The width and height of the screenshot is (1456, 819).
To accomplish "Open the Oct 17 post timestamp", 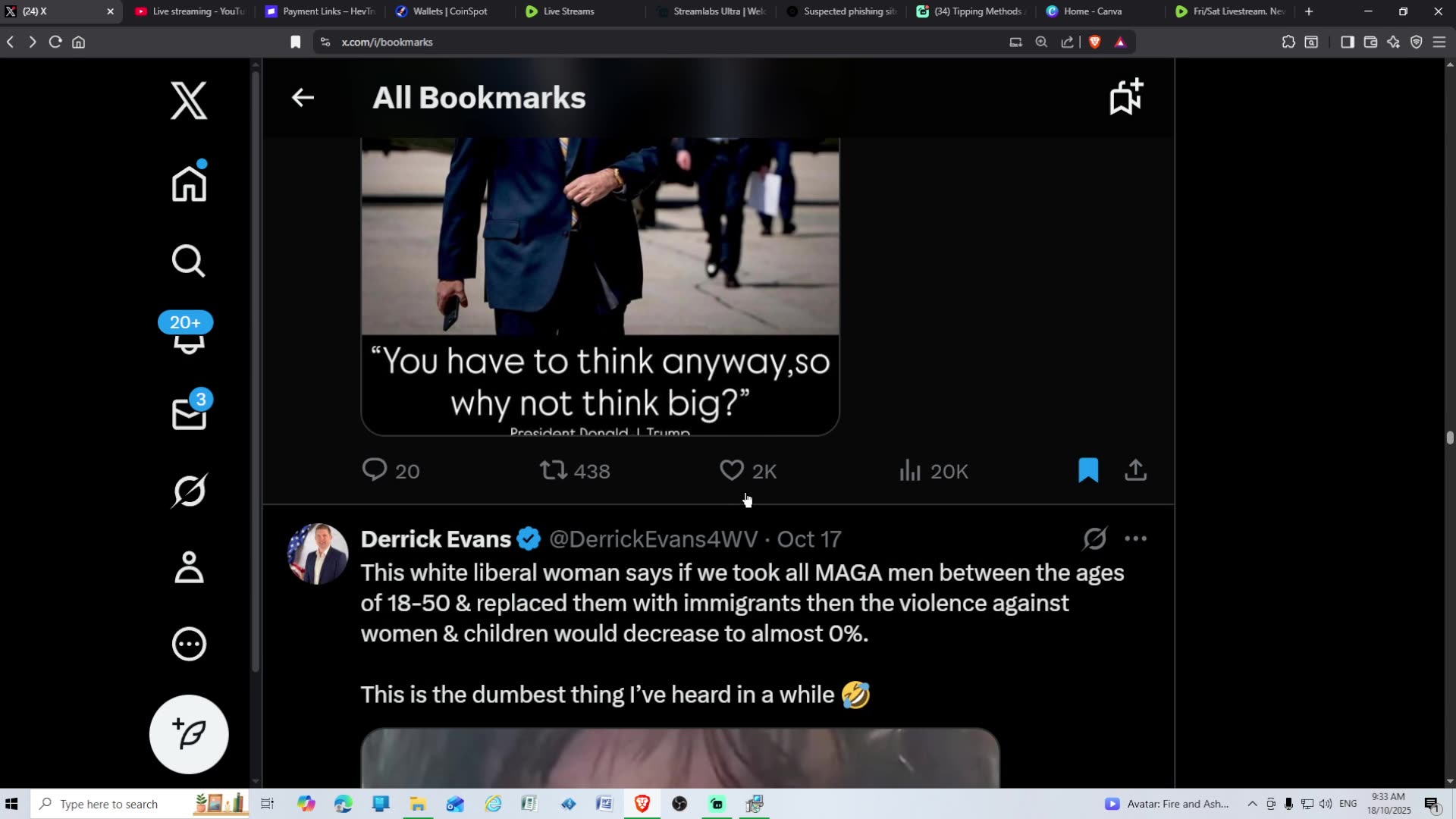I will (809, 539).
